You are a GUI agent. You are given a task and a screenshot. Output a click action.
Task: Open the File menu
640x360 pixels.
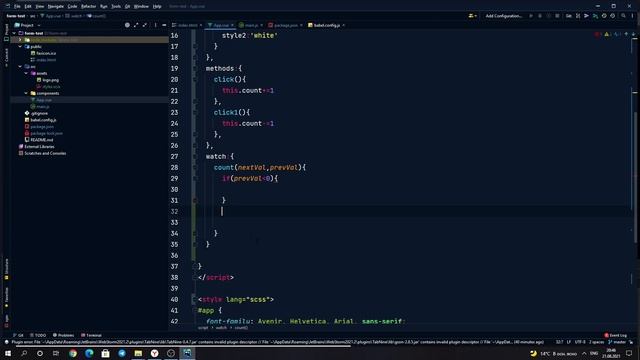click(x=17, y=7)
